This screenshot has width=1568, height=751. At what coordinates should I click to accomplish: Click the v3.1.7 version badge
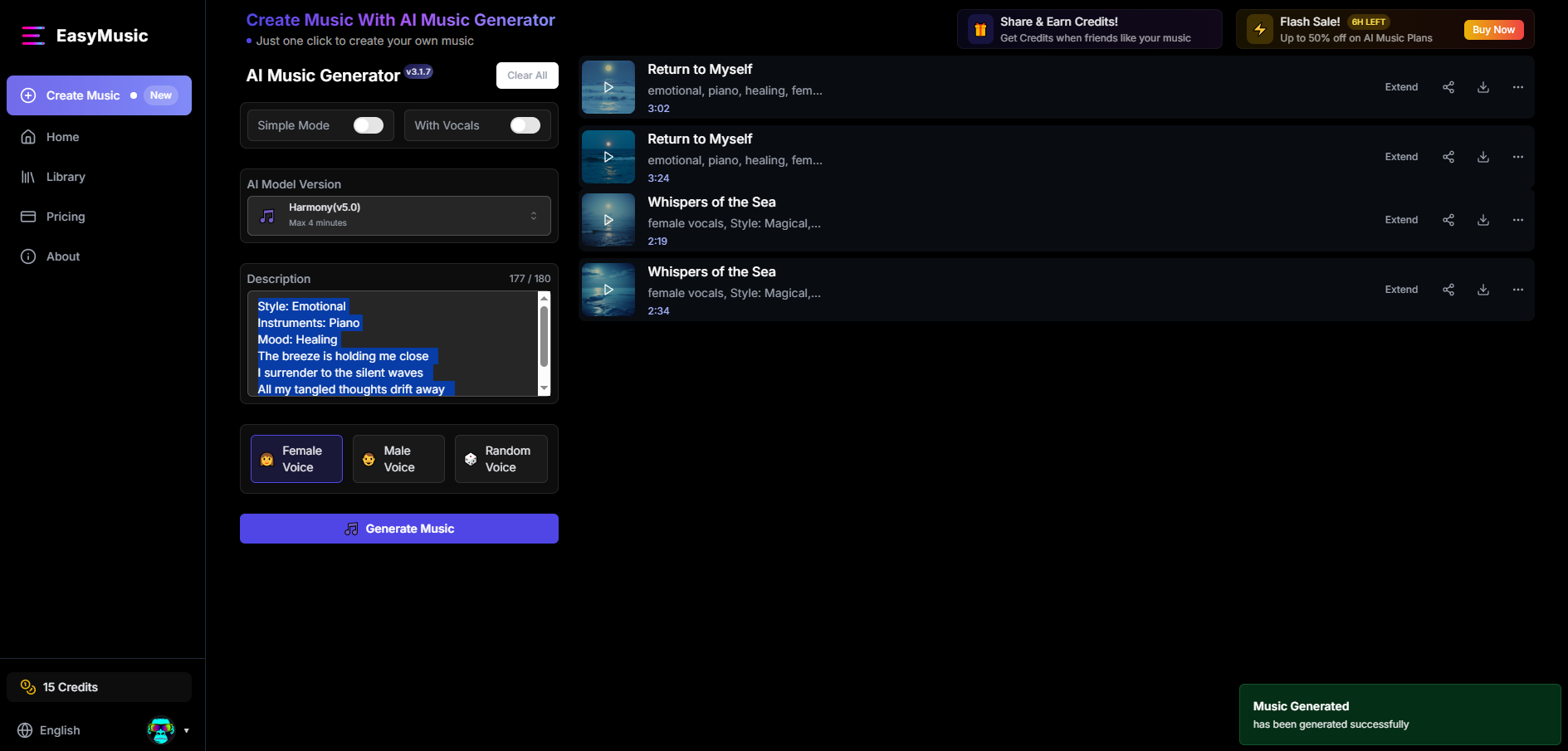pos(418,71)
